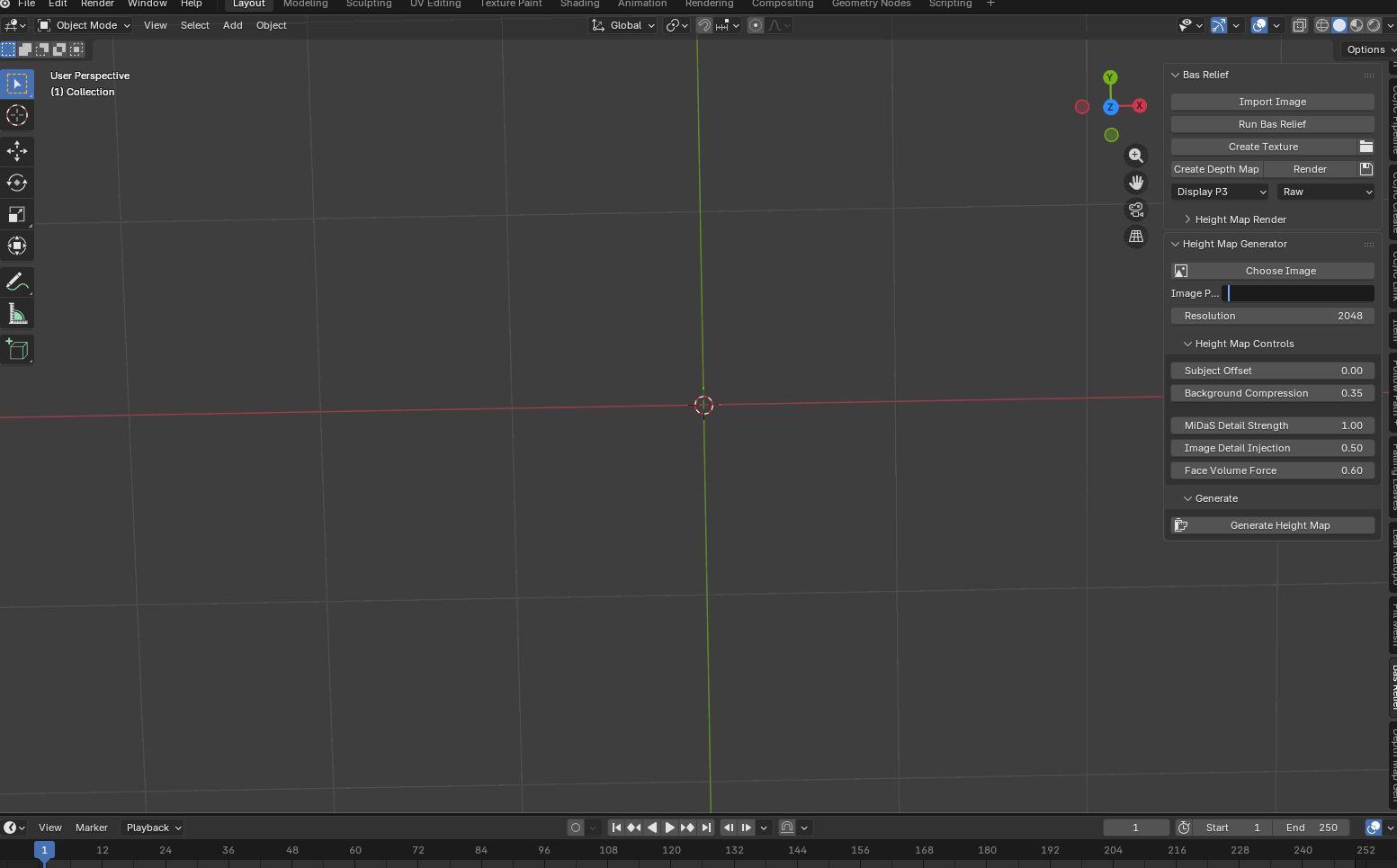Open the Add menu

(233, 25)
